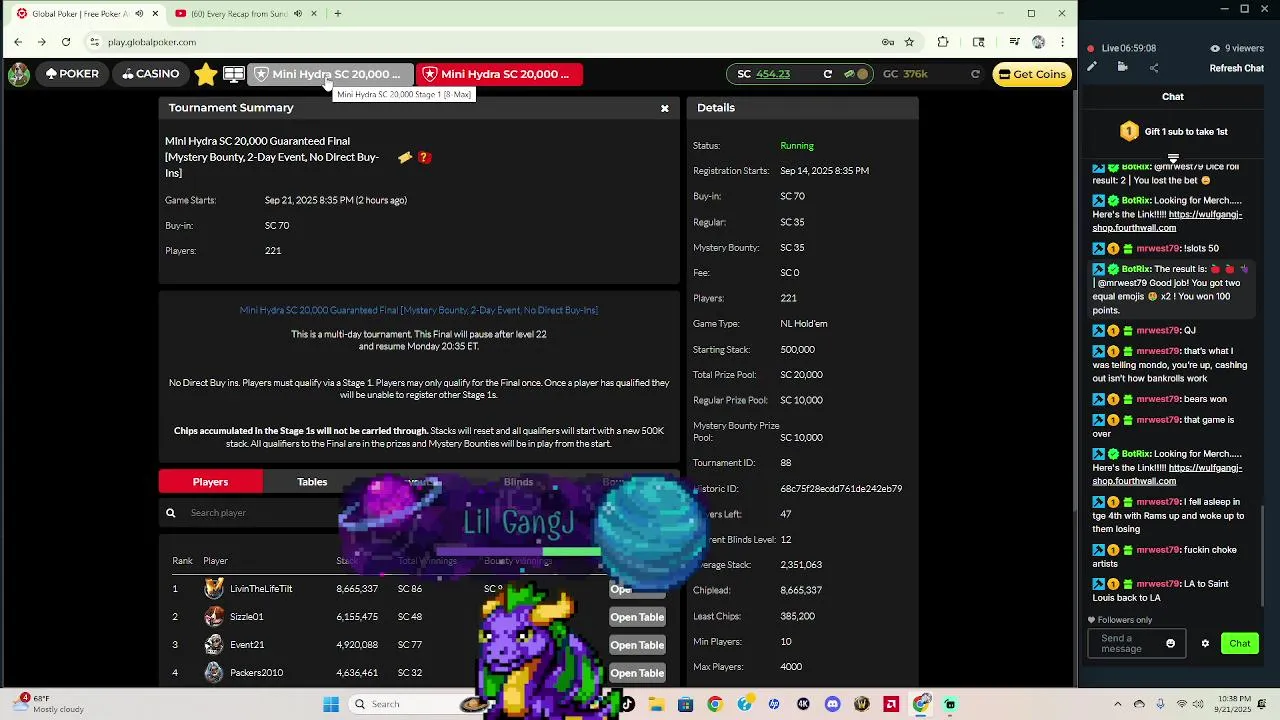Click the Get Coins button
The width and height of the screenshot is (1280, 720).
click(x=1032, y=74)
